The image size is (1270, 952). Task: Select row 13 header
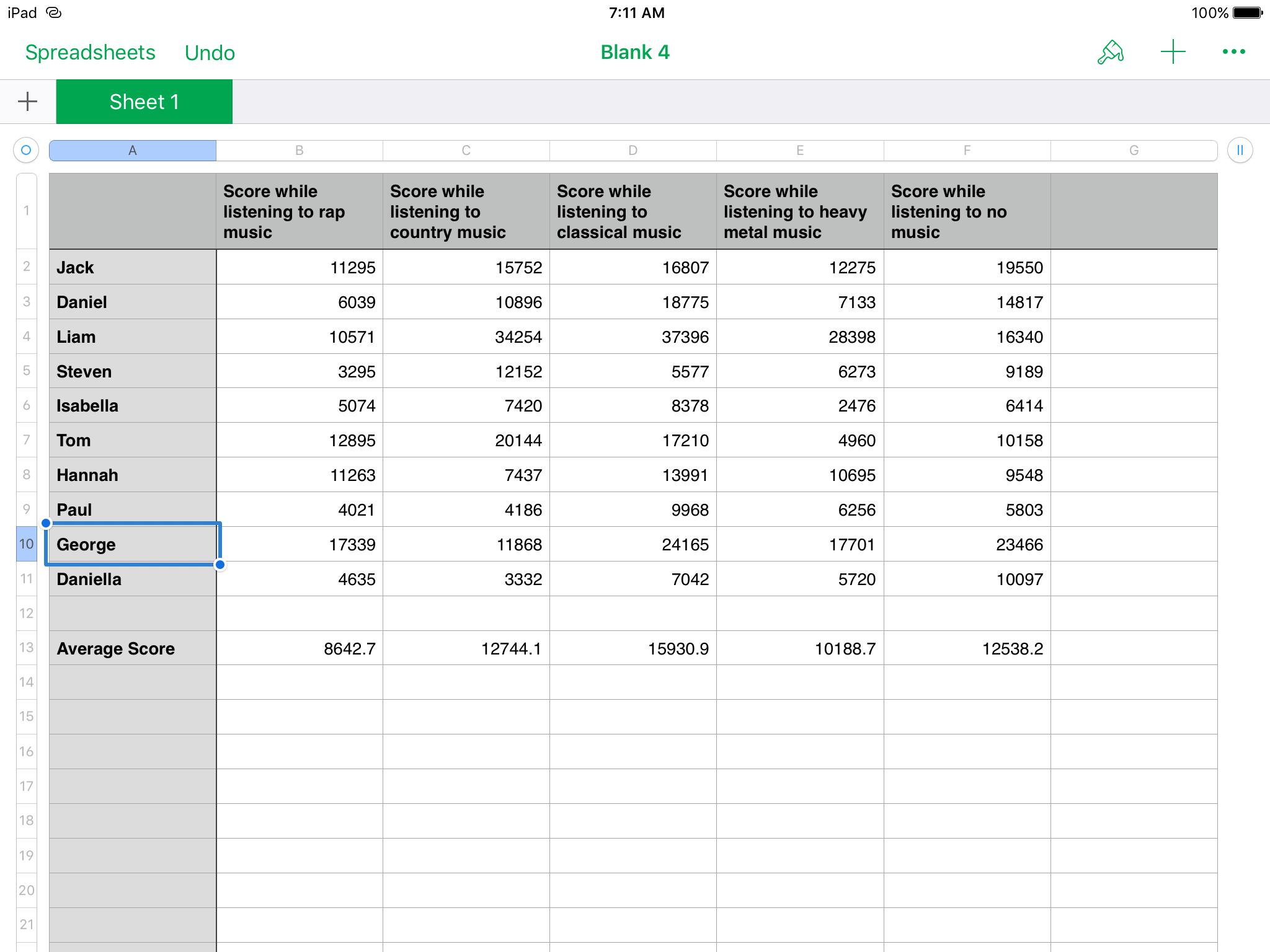(26, 648)
